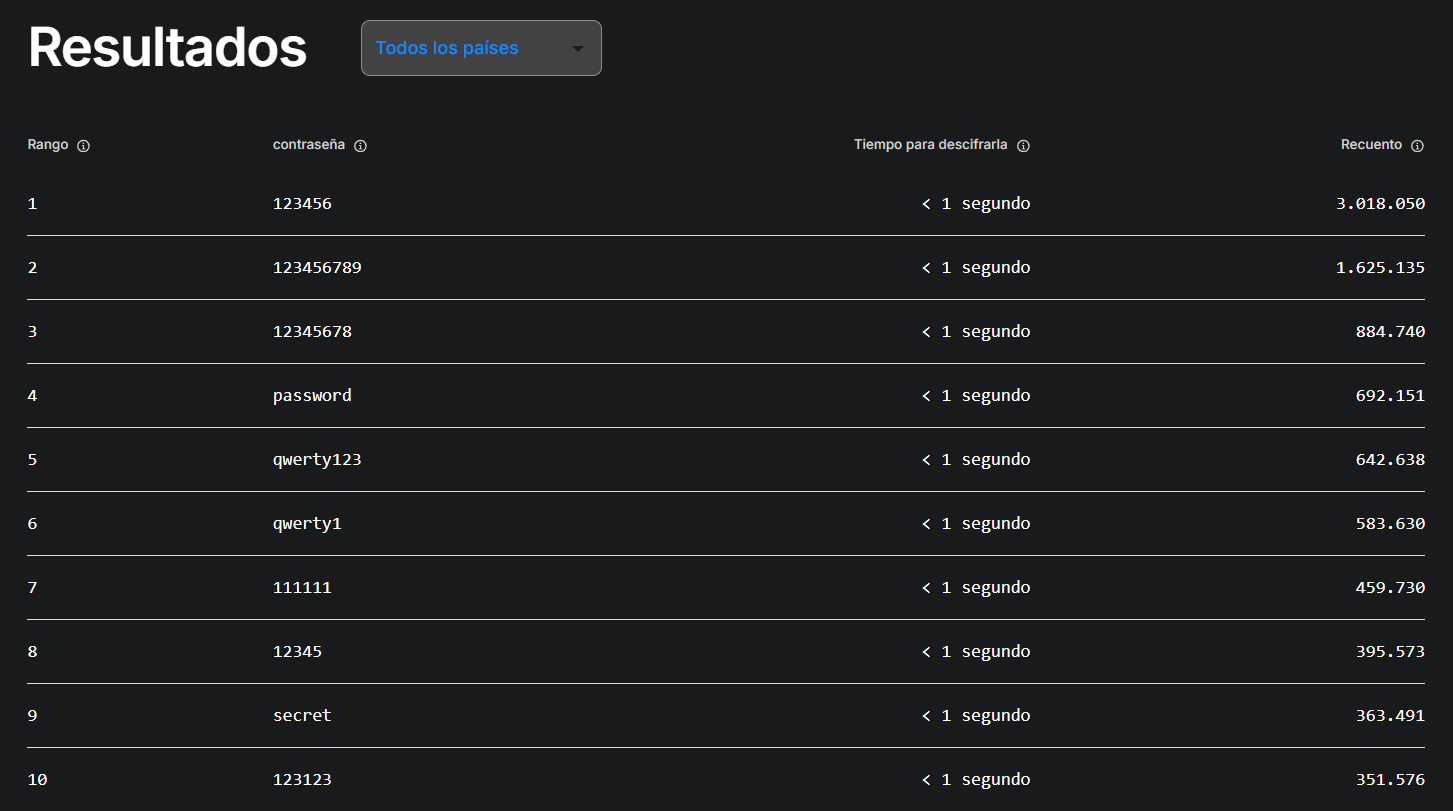Click the 123123 password in row 10
The height and width of the screenshot is (811, 1453).
coord(302,780)
